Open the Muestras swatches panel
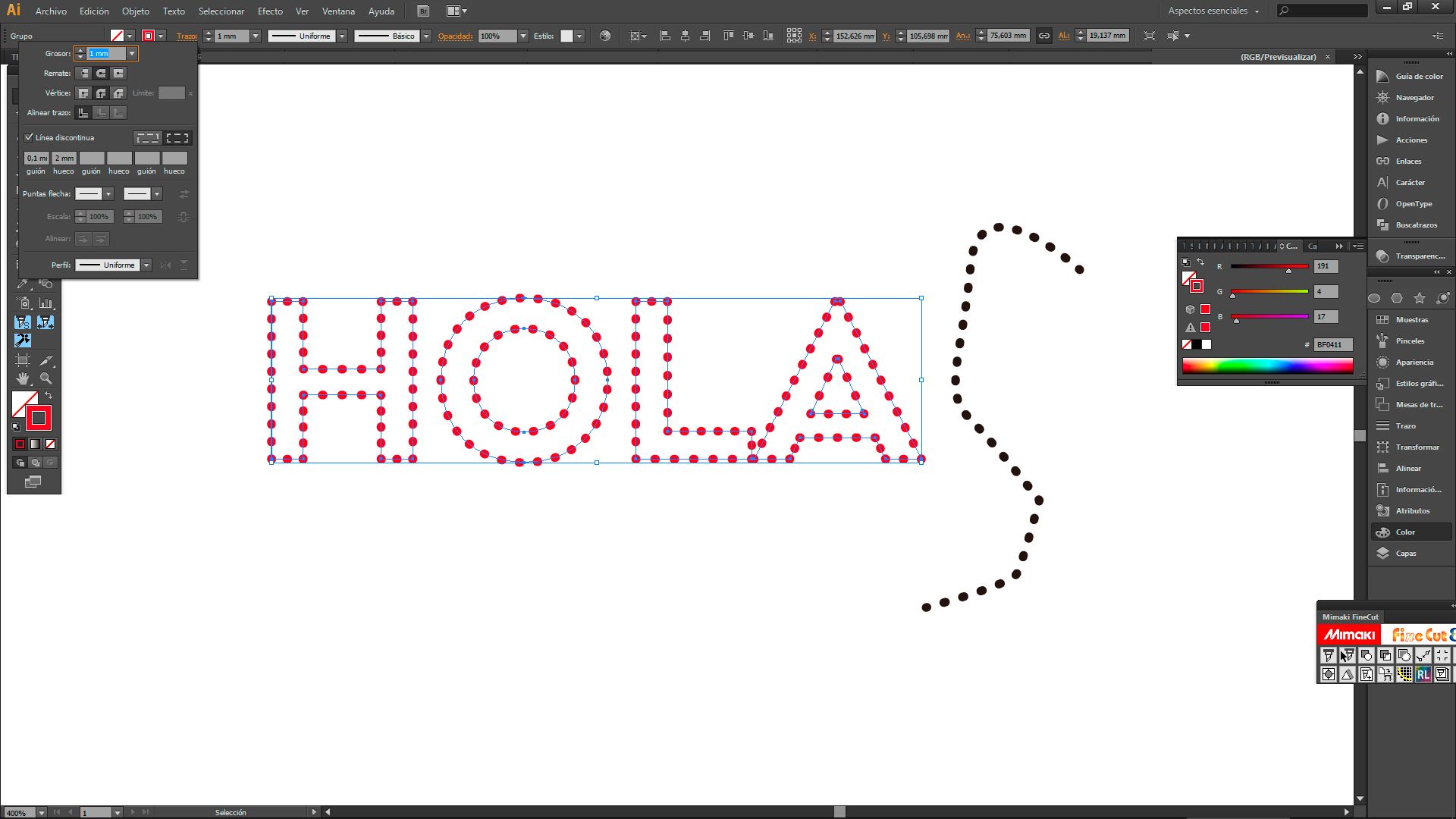Viewport: 1456px width, 819px height. [x=1410, y=320]
